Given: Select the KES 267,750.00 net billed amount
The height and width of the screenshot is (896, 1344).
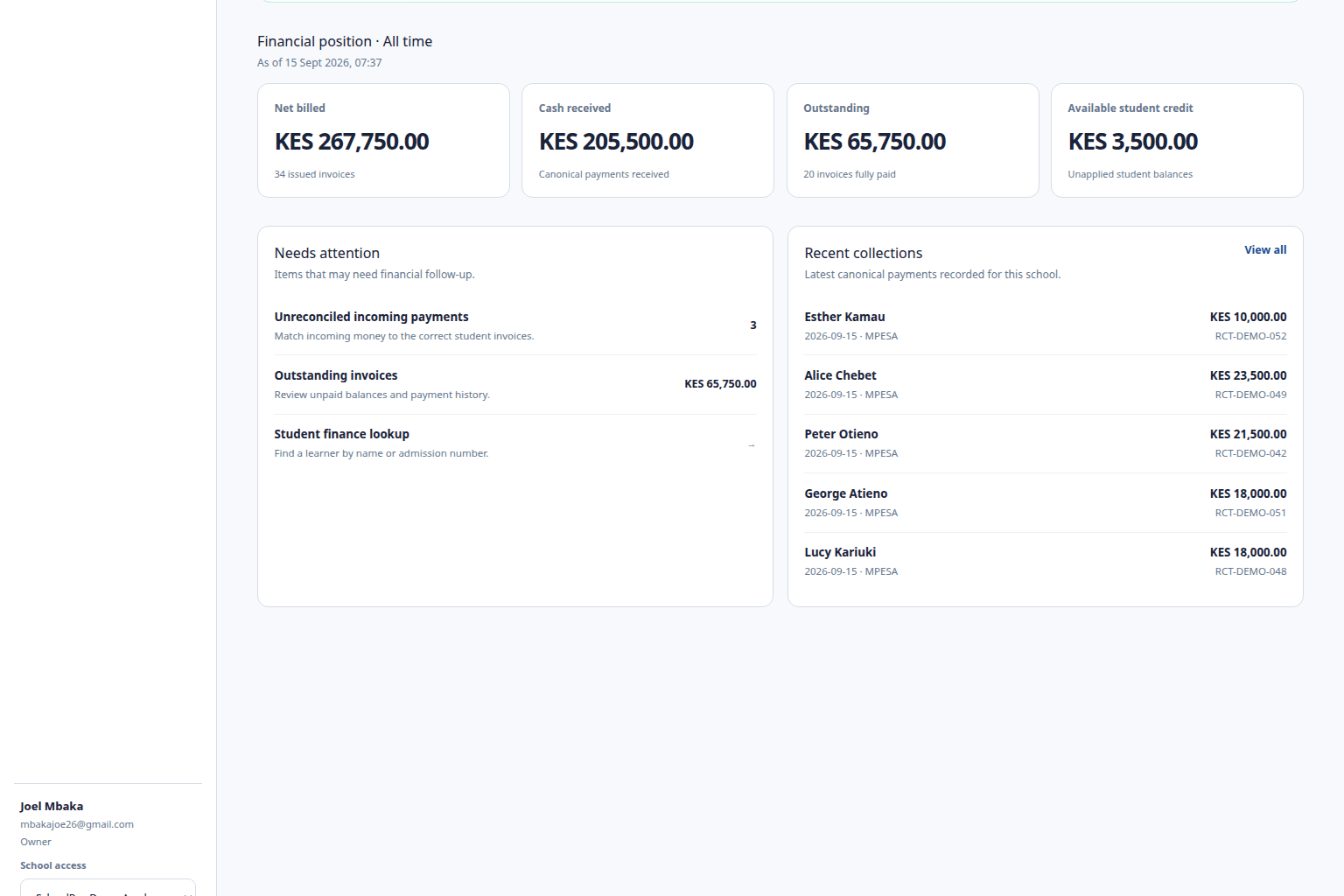Looking at the screenshot, I should (x=352, y=142).
